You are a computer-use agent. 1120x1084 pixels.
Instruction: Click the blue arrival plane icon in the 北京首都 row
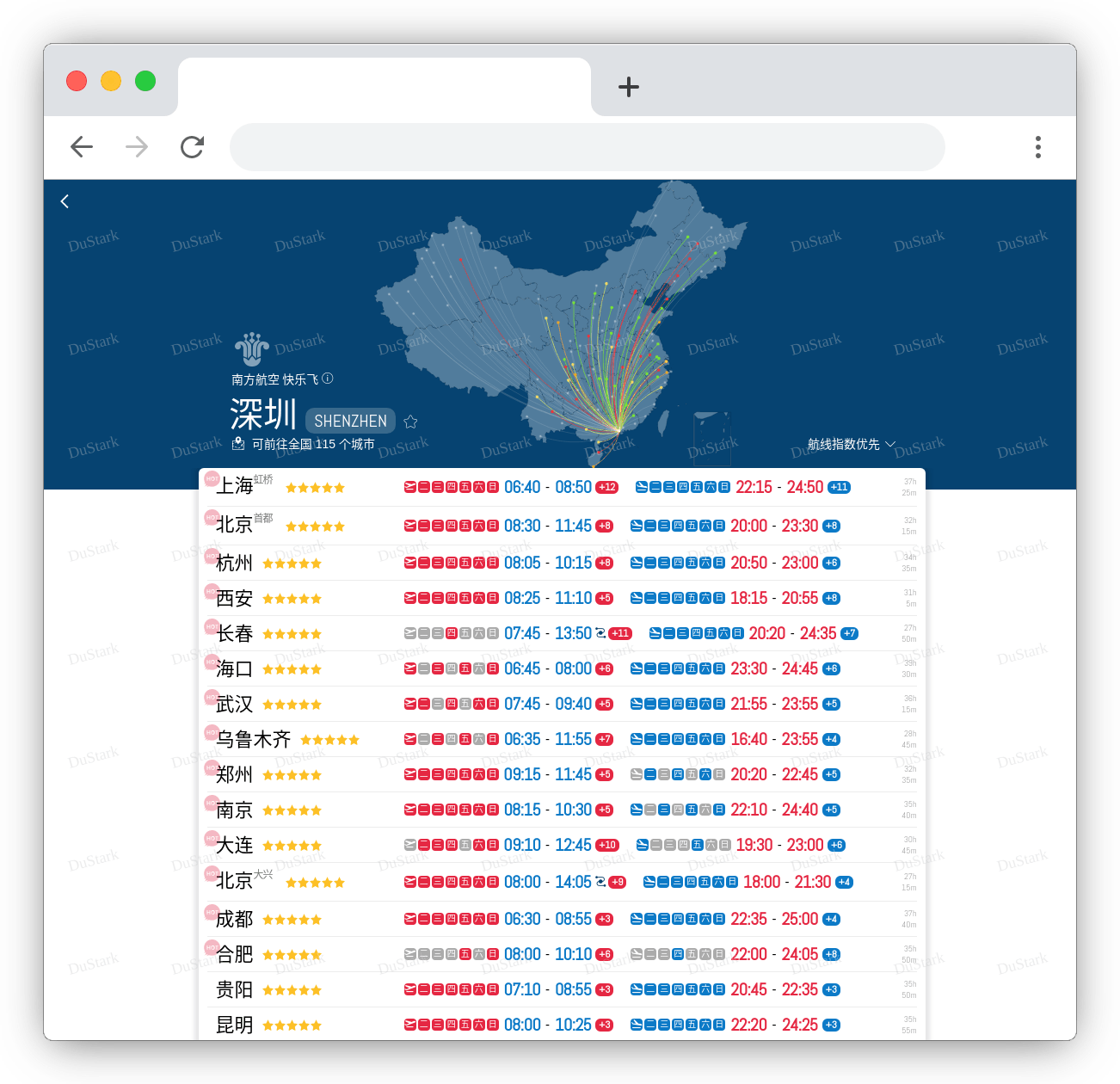point(637,526)
